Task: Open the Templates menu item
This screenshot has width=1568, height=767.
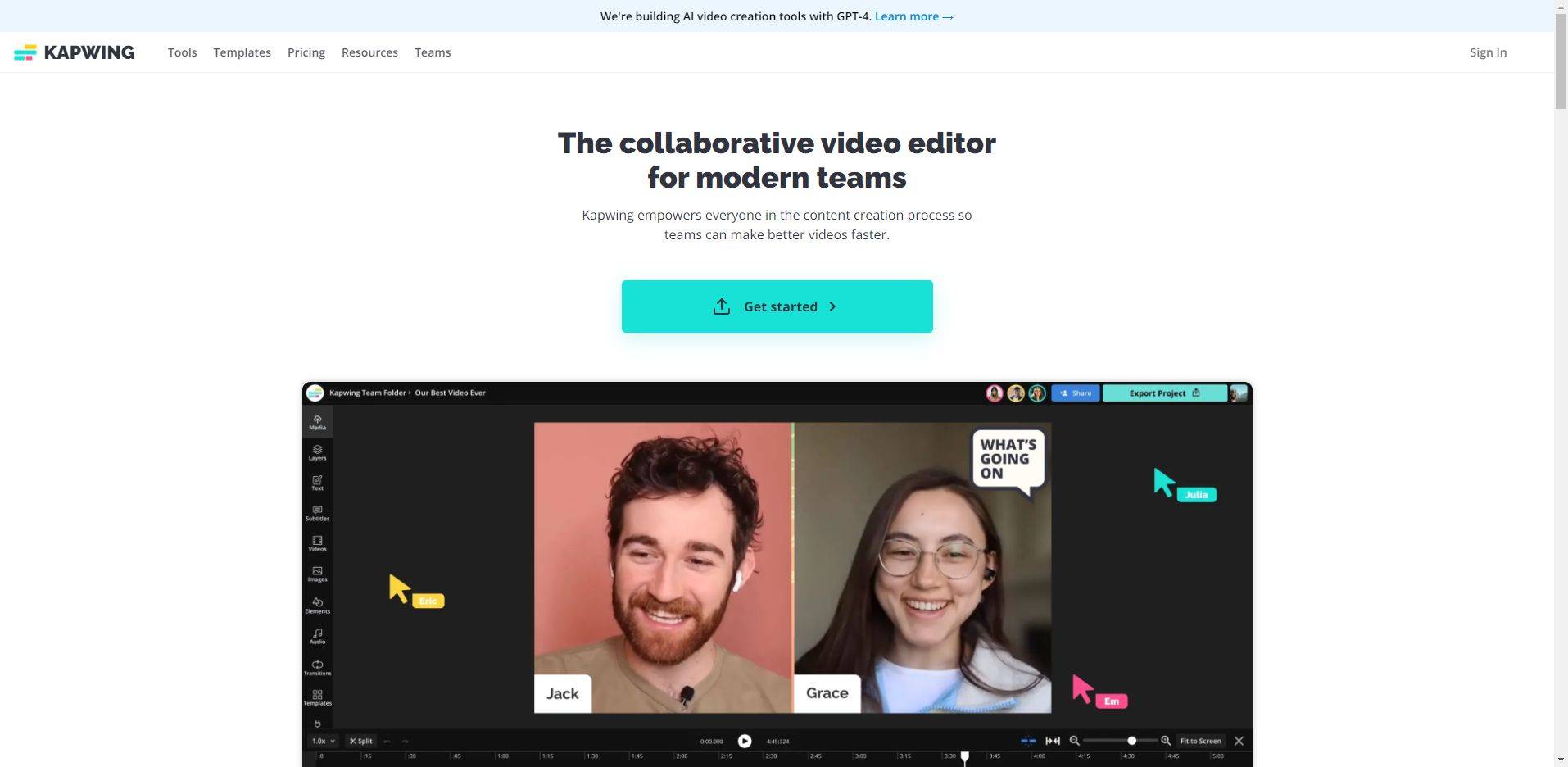Action: (x=242, y=52)
